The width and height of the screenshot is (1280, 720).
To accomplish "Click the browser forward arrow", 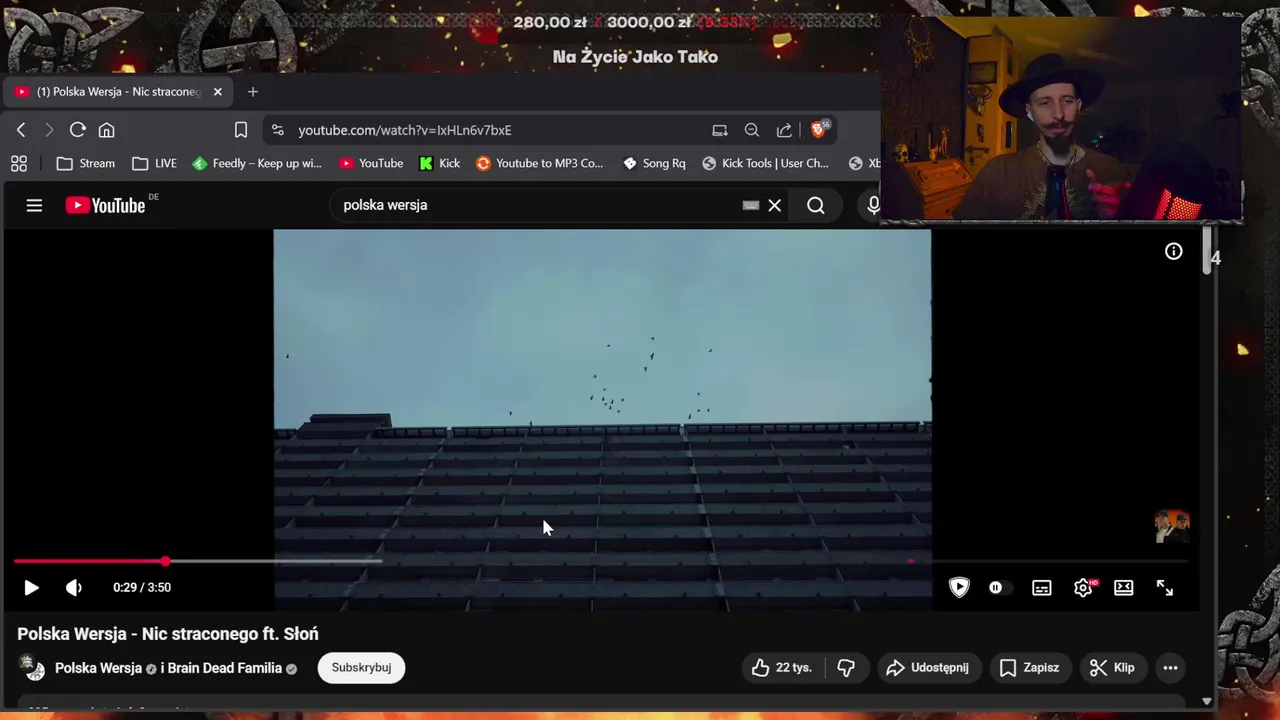I will [49, 130].
